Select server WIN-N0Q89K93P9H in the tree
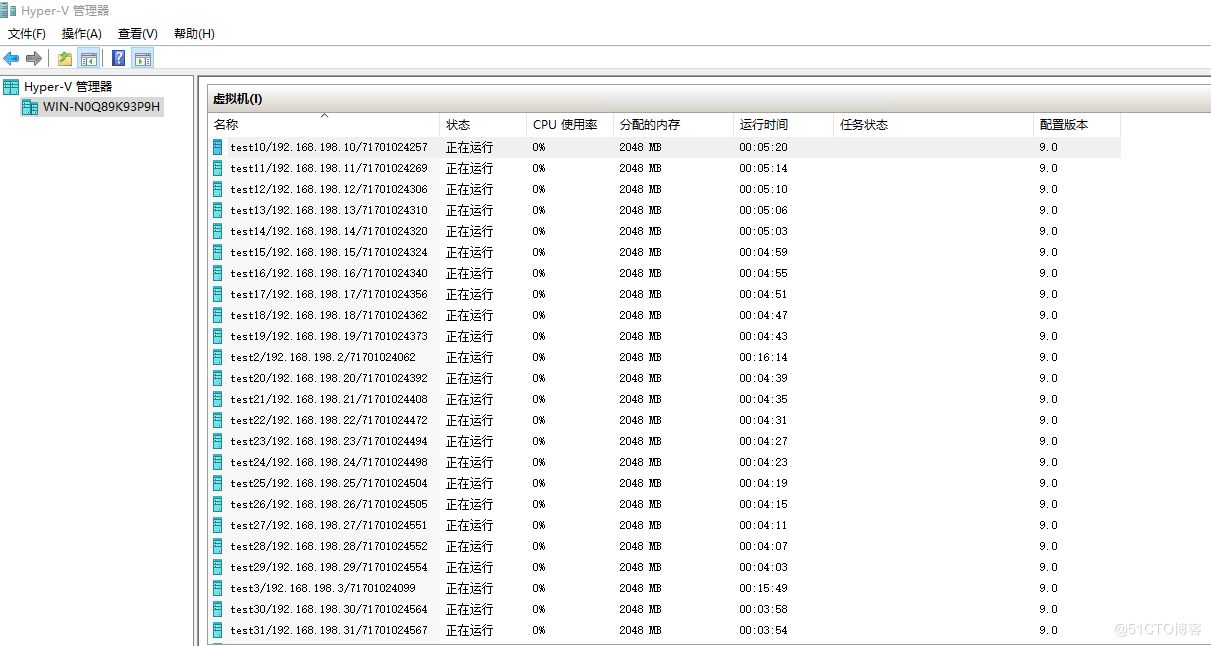 pos(101,107)
